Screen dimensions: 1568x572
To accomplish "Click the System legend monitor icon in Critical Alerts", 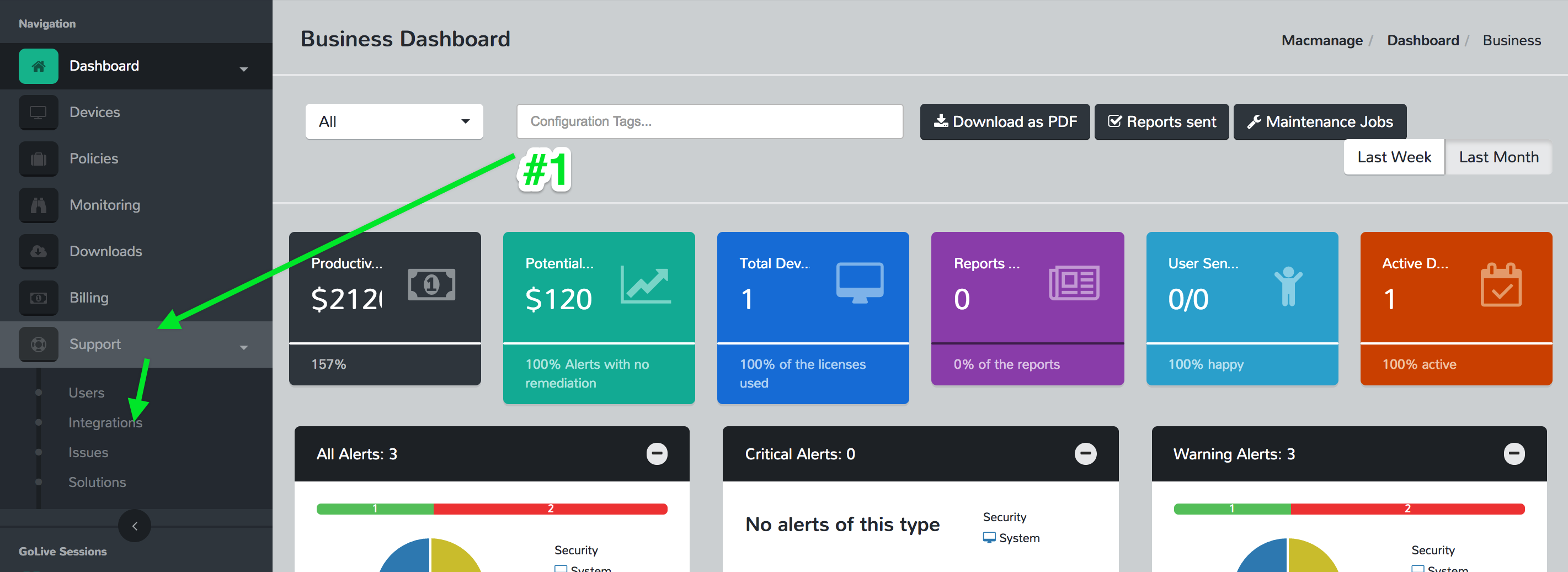I will pos(989,538).
